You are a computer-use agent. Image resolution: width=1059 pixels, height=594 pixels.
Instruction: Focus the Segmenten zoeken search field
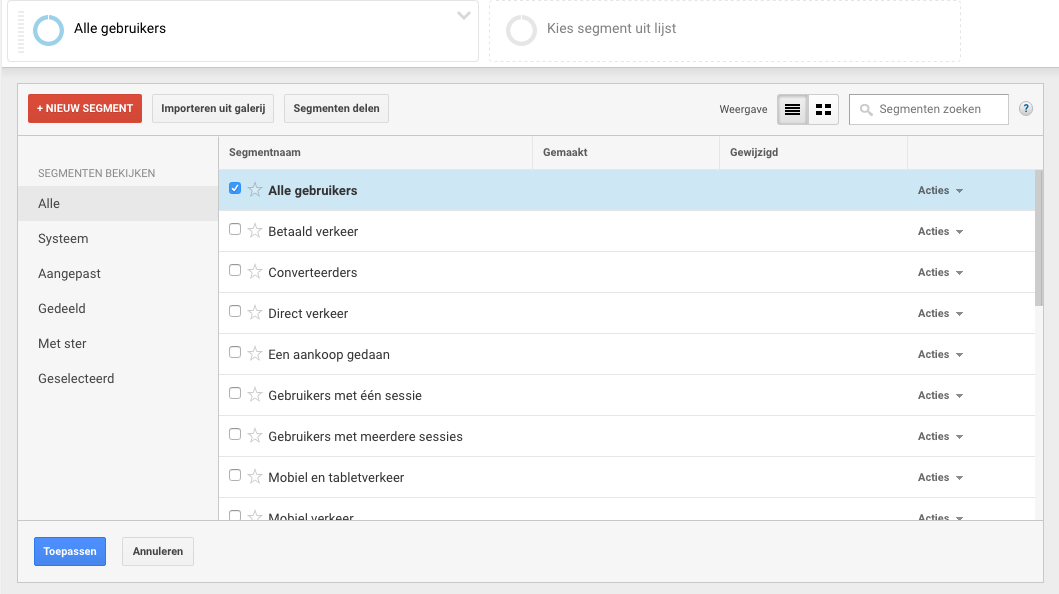(938, 109)
